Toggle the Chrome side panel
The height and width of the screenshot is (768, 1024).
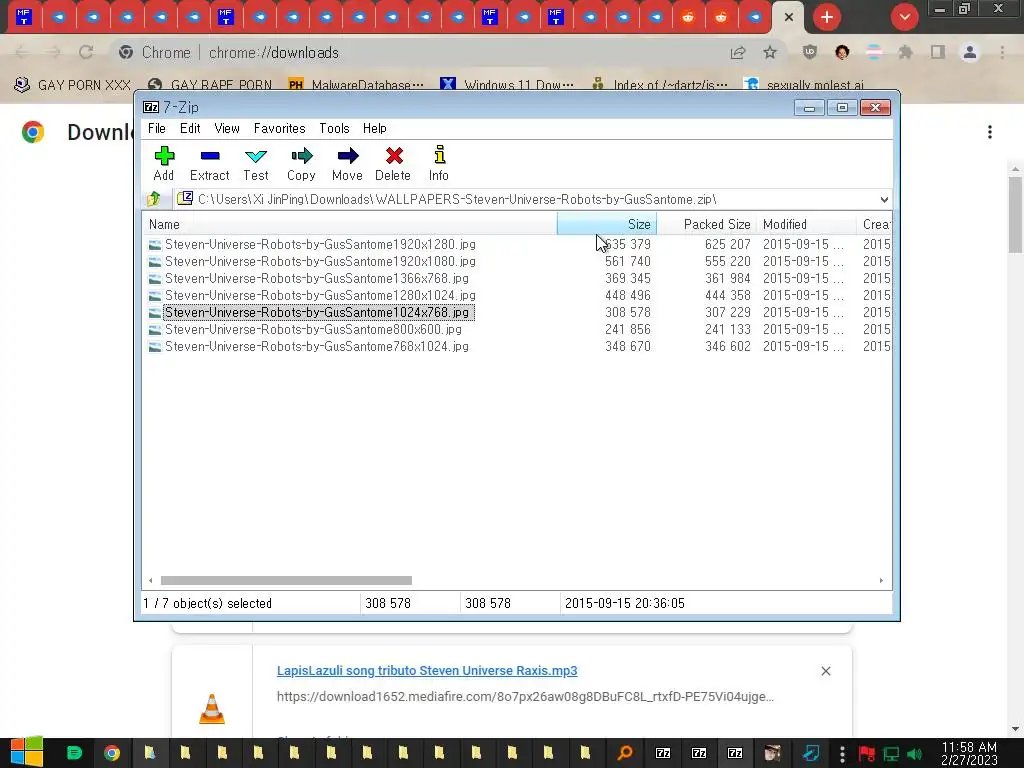tap(938, 52)
